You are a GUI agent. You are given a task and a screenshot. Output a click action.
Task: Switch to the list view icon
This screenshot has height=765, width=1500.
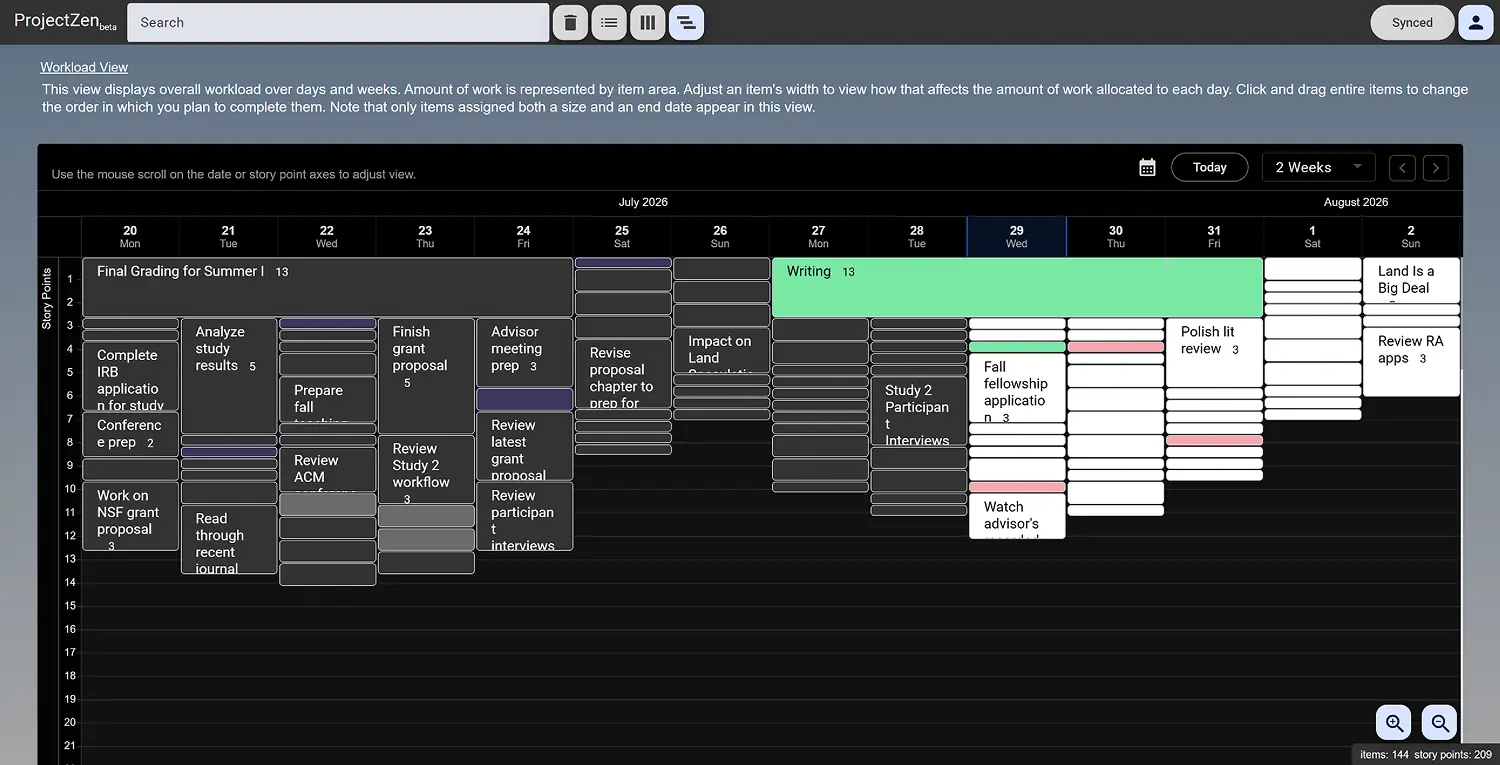pyautogui.click(x=609, y=22)
